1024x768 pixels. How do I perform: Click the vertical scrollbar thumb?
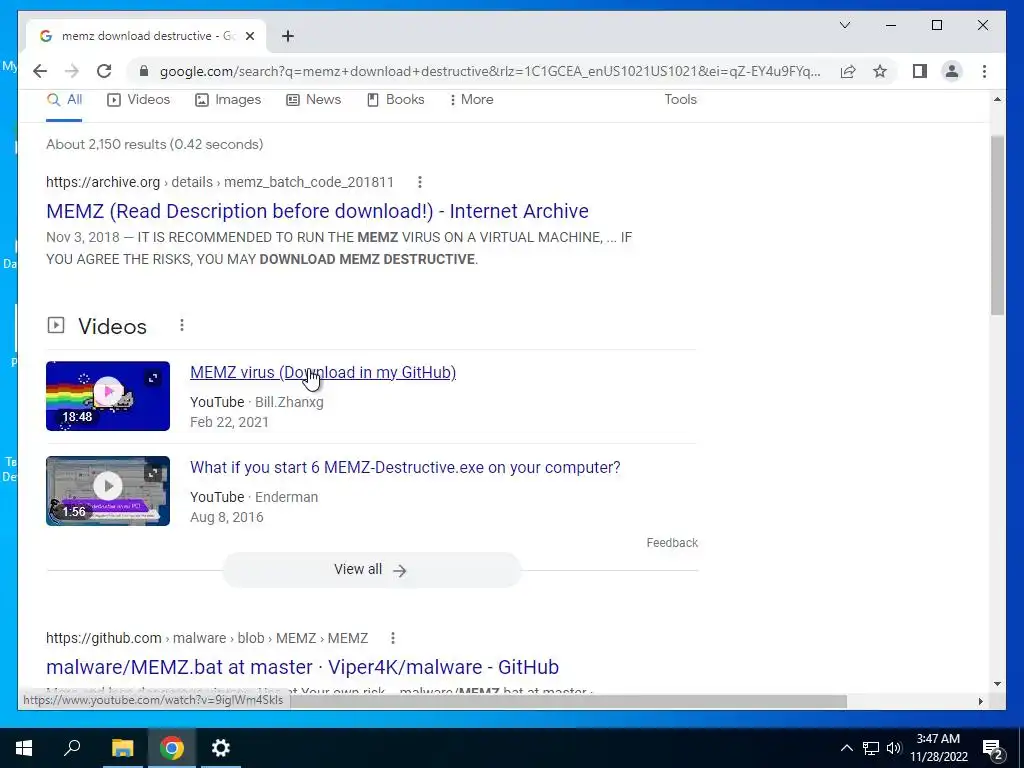[997, 225]
